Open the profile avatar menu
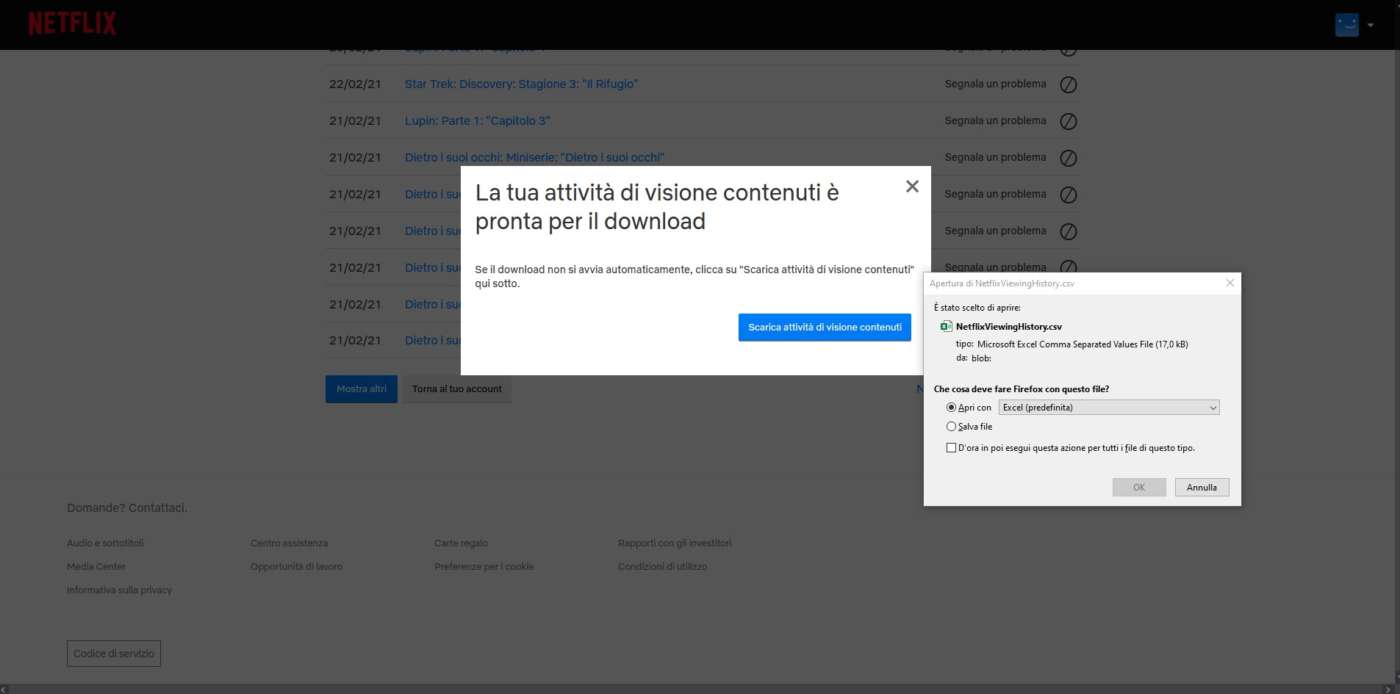Screen dimensions: 1400x694 tap(1346, 25)
